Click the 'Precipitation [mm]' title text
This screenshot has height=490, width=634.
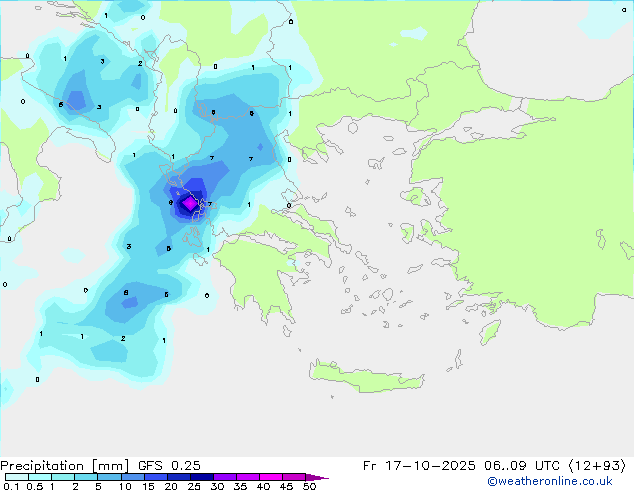pyautogui.click(x=65, y=466)
